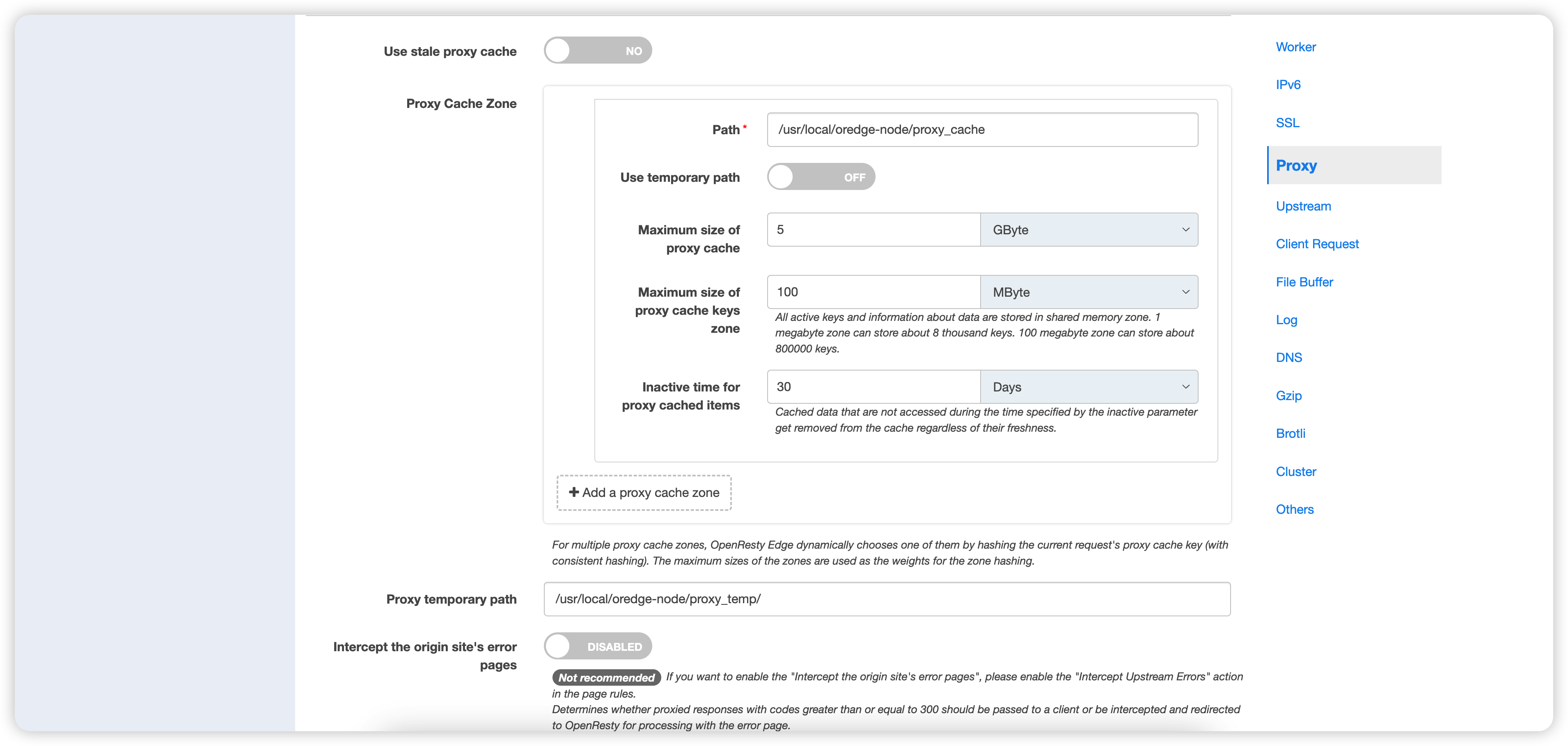Jump to the Client Request section
The height and width of the screenshot is (746, 1568).
coord(1317,244)
